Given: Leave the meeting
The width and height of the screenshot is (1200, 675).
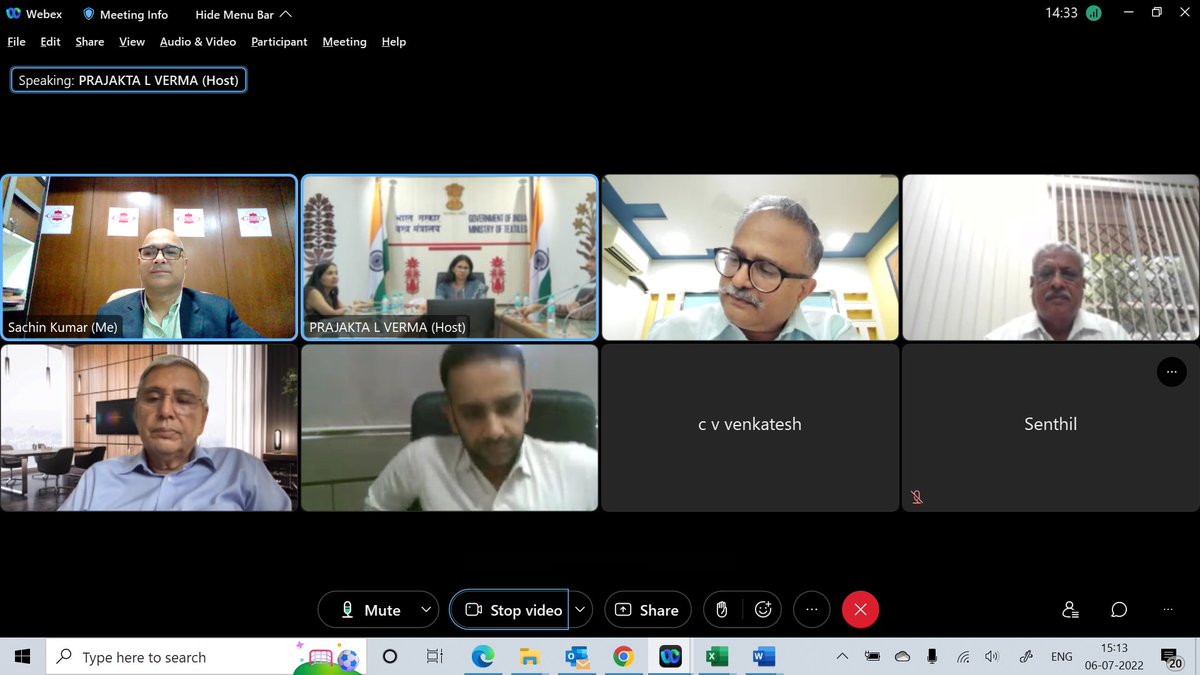Looking at the screenshot, I should point(860,609).
